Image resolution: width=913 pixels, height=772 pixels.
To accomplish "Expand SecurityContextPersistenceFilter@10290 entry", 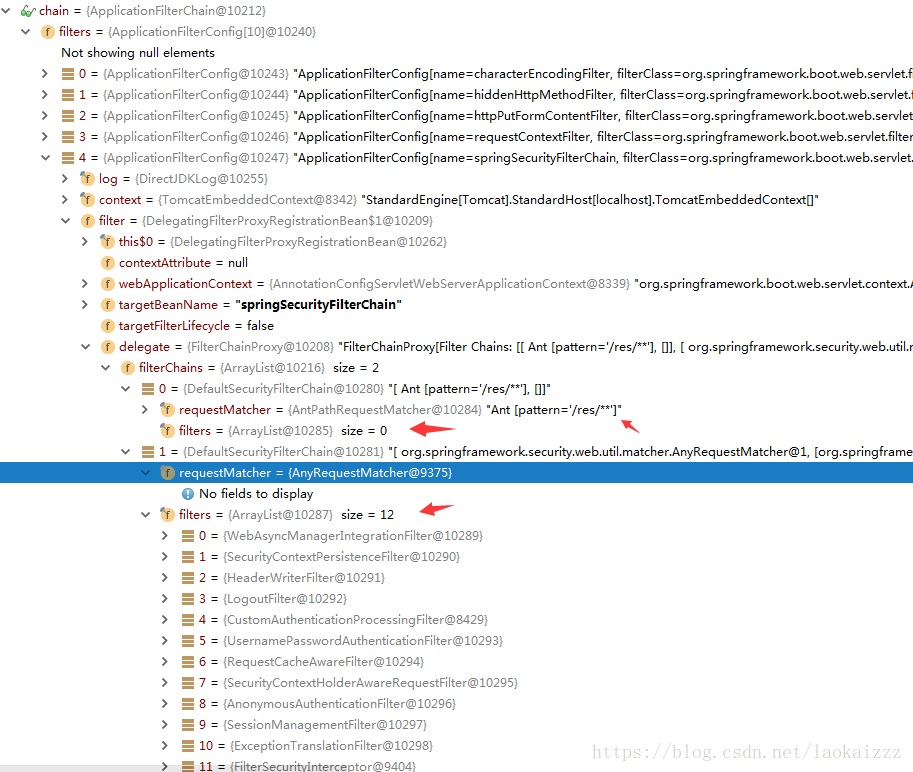I will [x=165, y=556].
